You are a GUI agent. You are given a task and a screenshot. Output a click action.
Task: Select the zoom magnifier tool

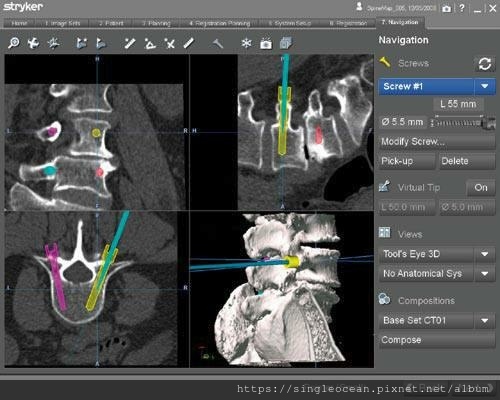tap(14, 43)
